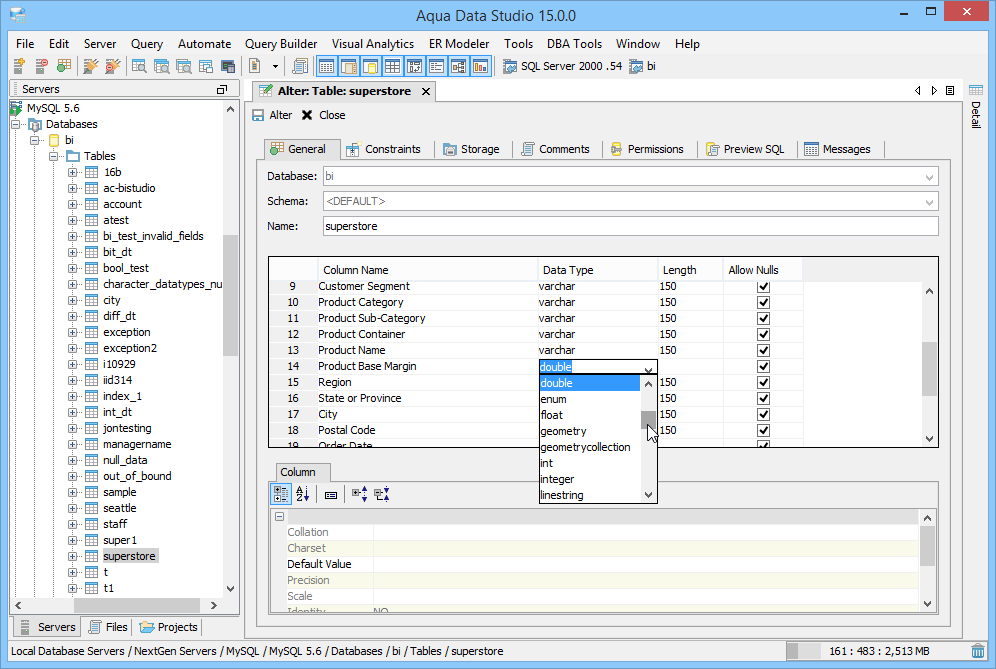
Task: Click the Alter save icon button
Action: (x=259, y=115)
